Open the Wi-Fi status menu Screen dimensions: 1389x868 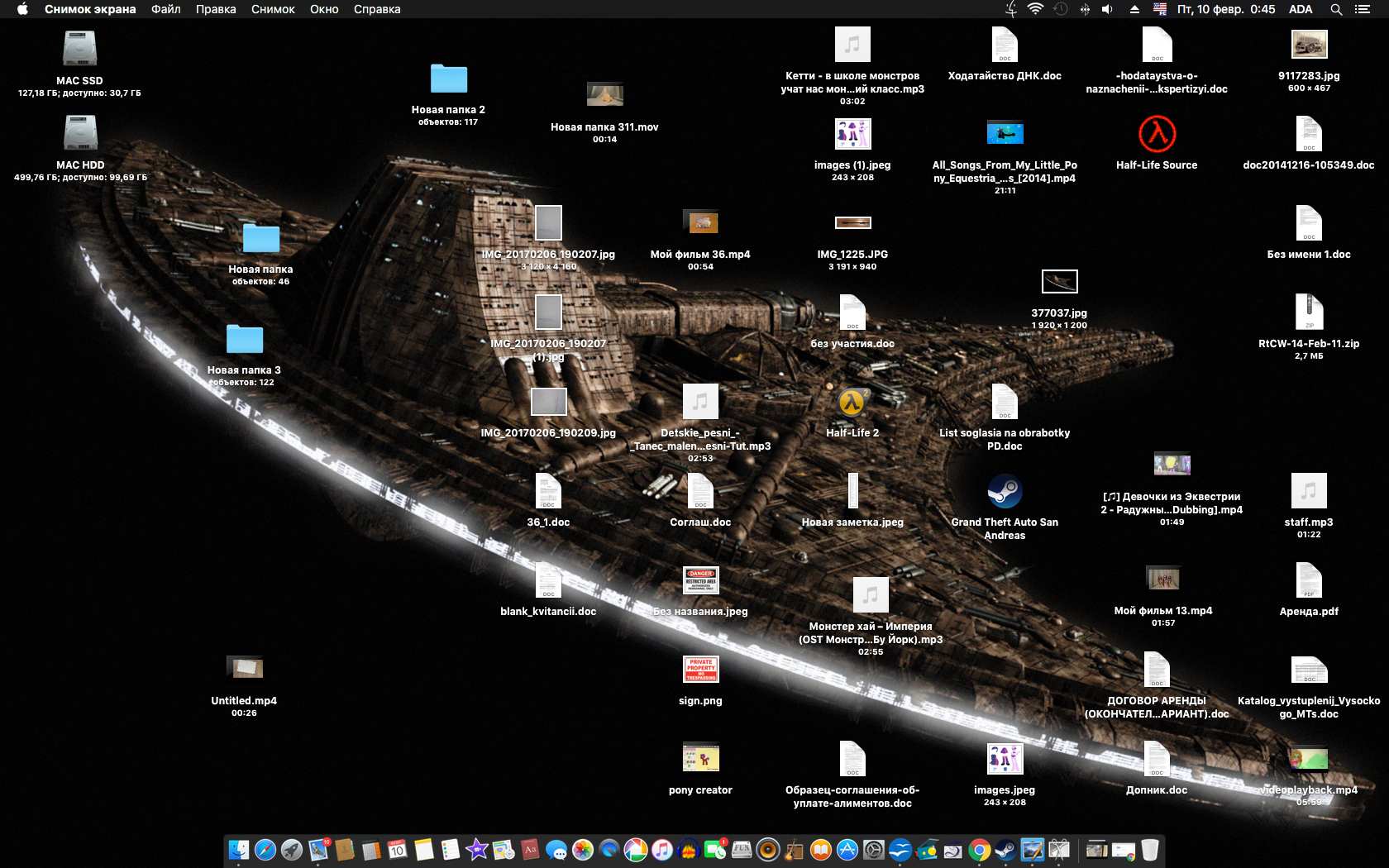click(1035, 9)
